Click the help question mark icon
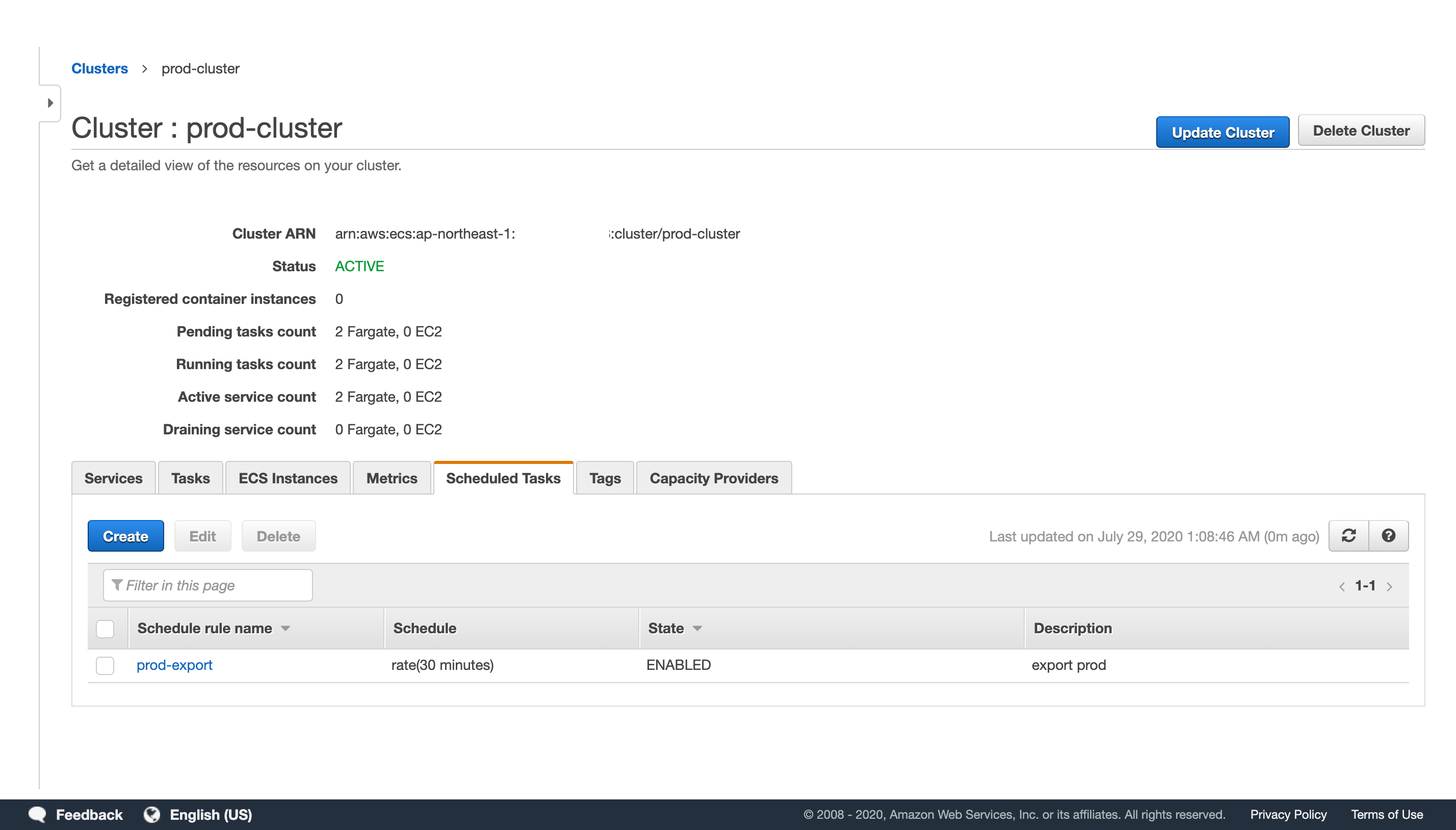The width and height of the screenshot is (1456, 830). coord(1388,535)
